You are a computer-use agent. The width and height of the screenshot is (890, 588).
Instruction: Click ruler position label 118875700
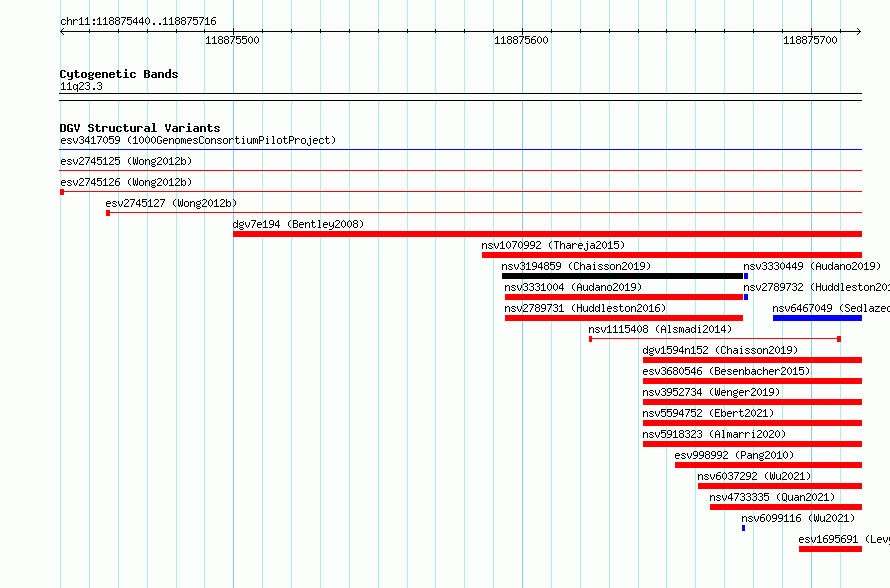[x=810, y=40]
